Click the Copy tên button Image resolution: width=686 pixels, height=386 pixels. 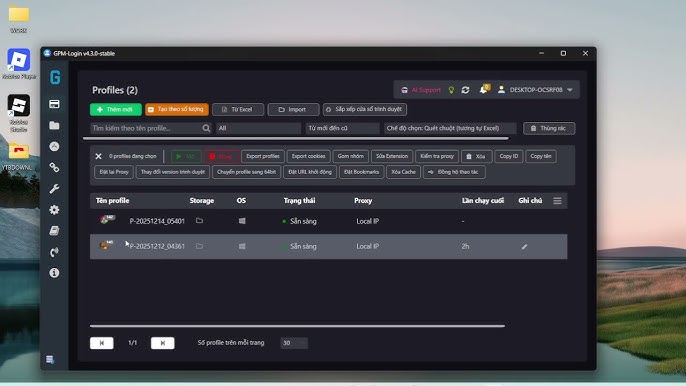541,156
